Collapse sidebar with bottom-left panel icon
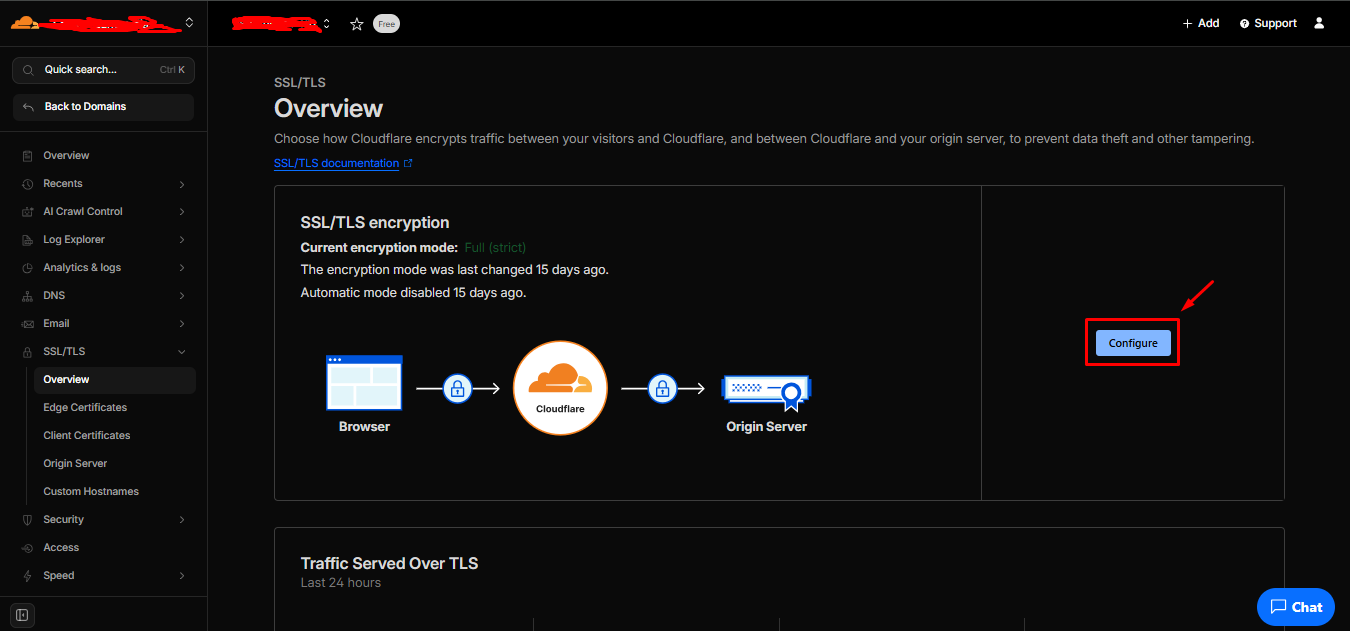 click(x=22, y=614)
